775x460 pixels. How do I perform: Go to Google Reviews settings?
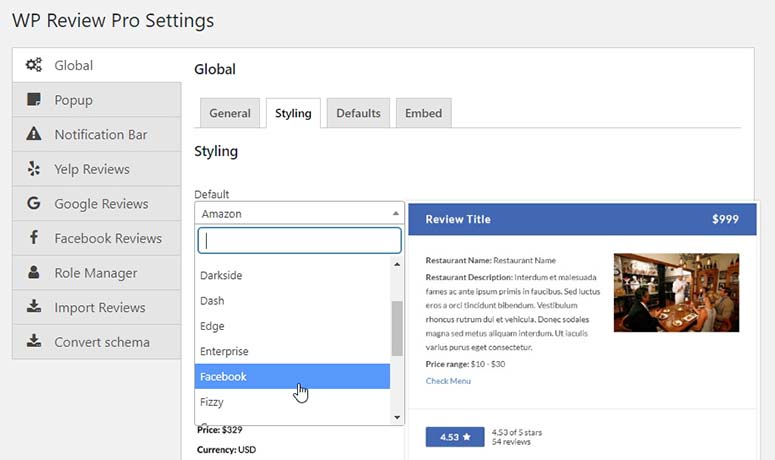click(x=97, y=204)
